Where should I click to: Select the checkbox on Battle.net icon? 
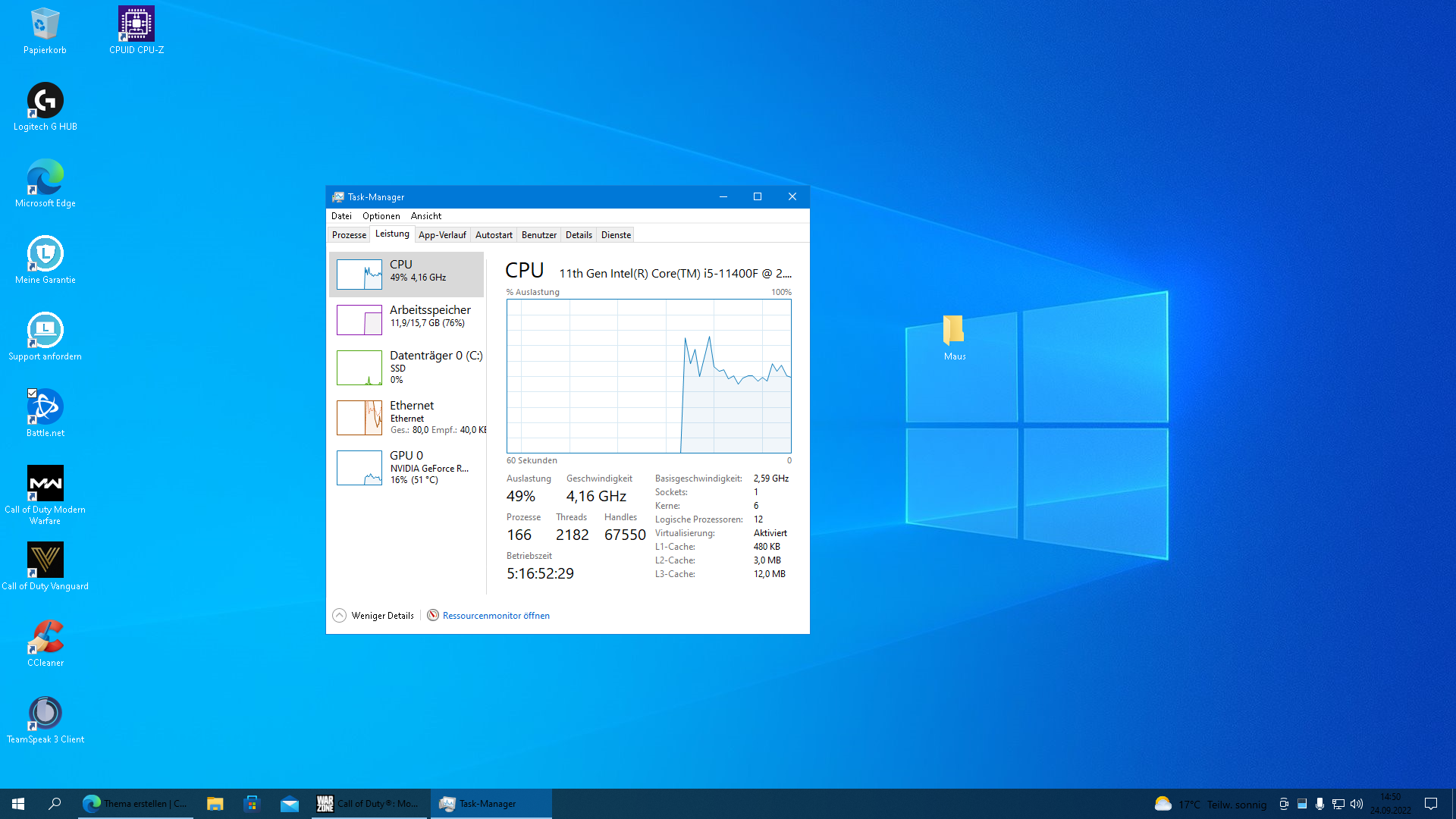[33, 393]
